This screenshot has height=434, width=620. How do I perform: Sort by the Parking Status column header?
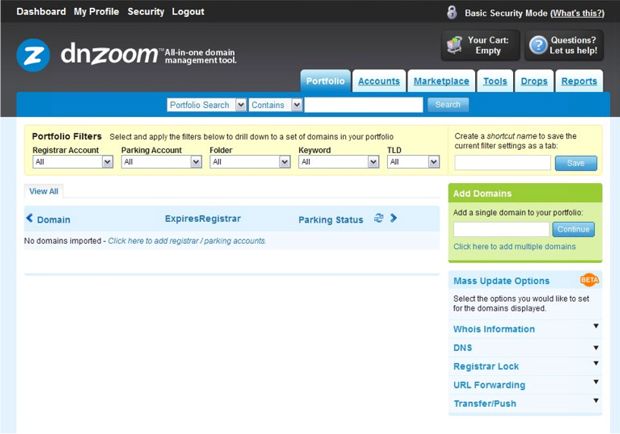(331, 219)
